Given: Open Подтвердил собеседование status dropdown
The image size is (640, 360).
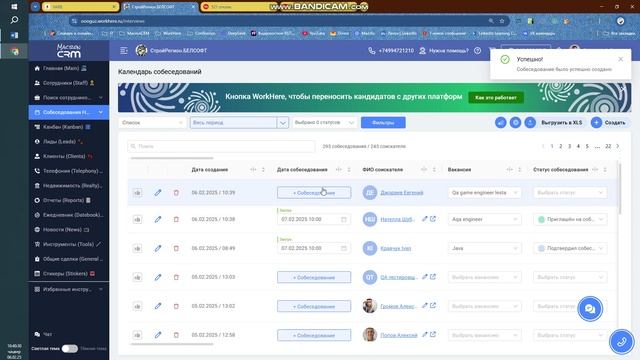Looking at the screenshot, I should [x=570, y=248].
